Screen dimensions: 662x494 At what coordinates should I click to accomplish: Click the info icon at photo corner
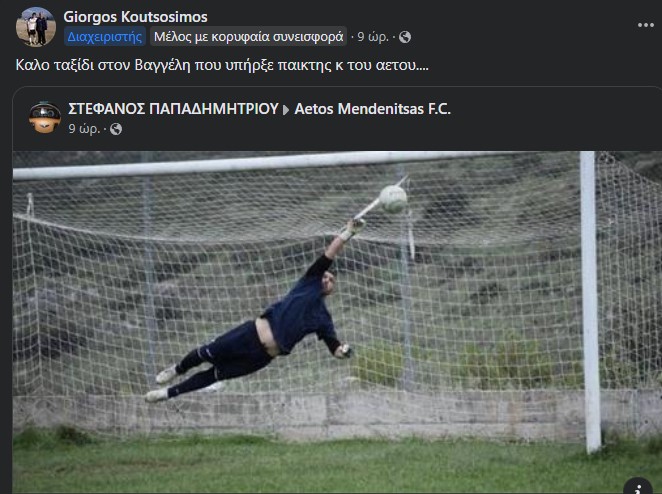point(638,486)
